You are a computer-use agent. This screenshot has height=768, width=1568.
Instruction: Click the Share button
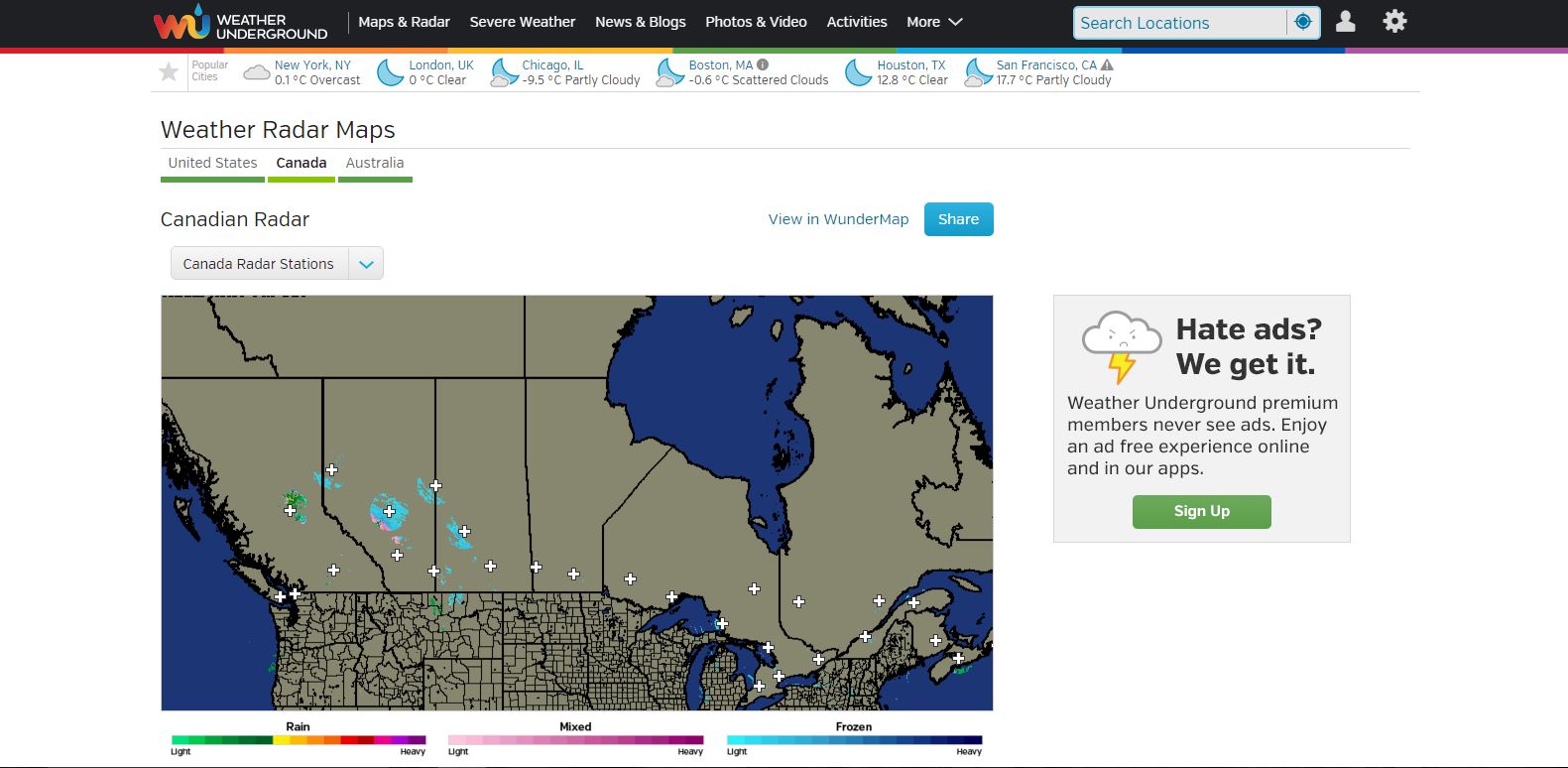click(x=958, y=219)
